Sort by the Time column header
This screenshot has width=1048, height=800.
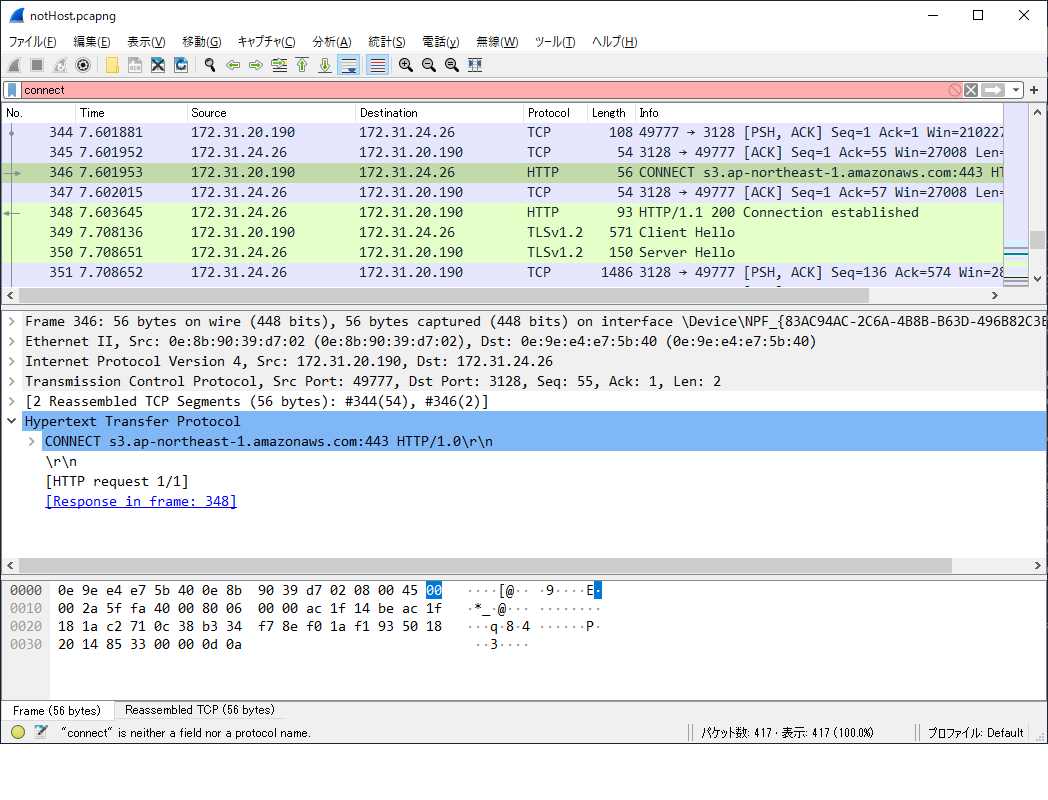pyautogui.click(x=132, y=113)
